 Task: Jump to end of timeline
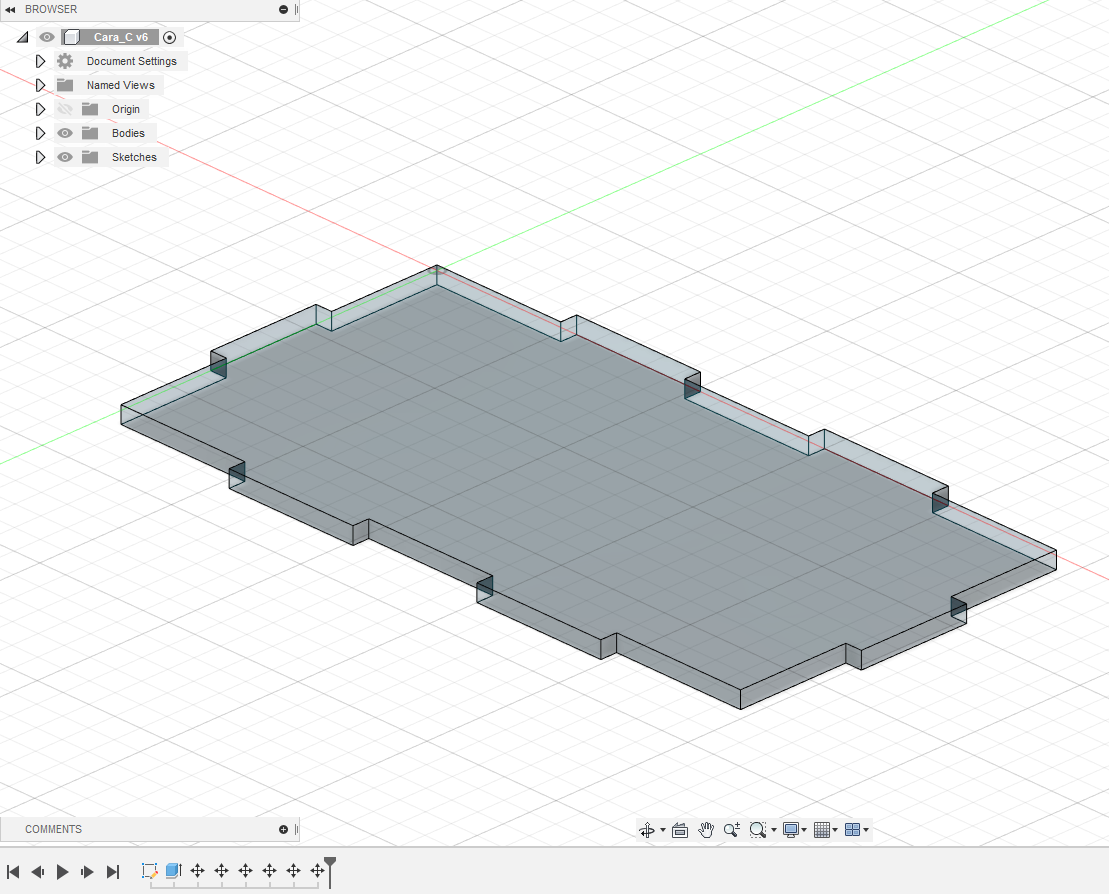112,871
